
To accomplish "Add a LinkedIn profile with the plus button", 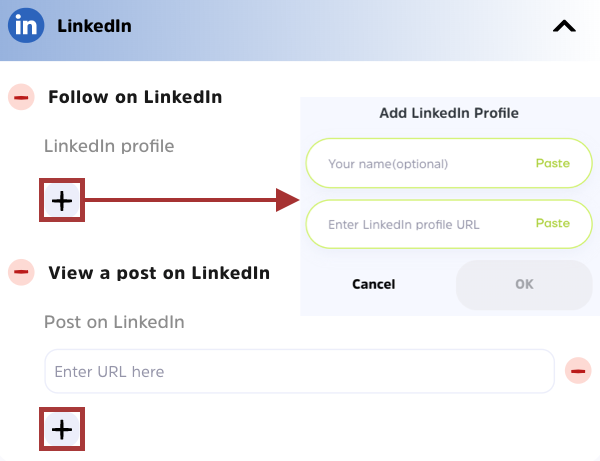I will click(62, 201).
